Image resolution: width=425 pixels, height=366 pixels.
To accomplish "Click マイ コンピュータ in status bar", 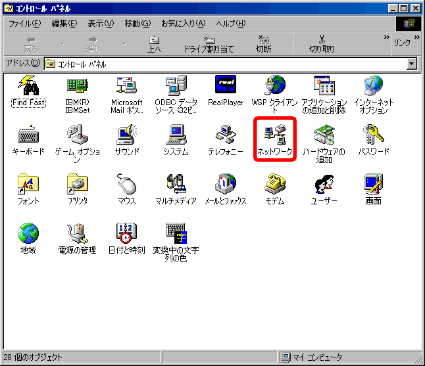I will pos(312,357).
